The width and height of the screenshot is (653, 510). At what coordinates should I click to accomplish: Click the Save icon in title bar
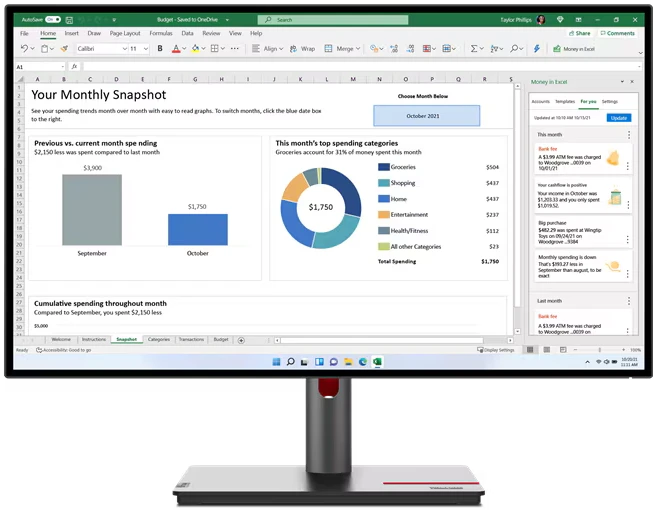69,19
